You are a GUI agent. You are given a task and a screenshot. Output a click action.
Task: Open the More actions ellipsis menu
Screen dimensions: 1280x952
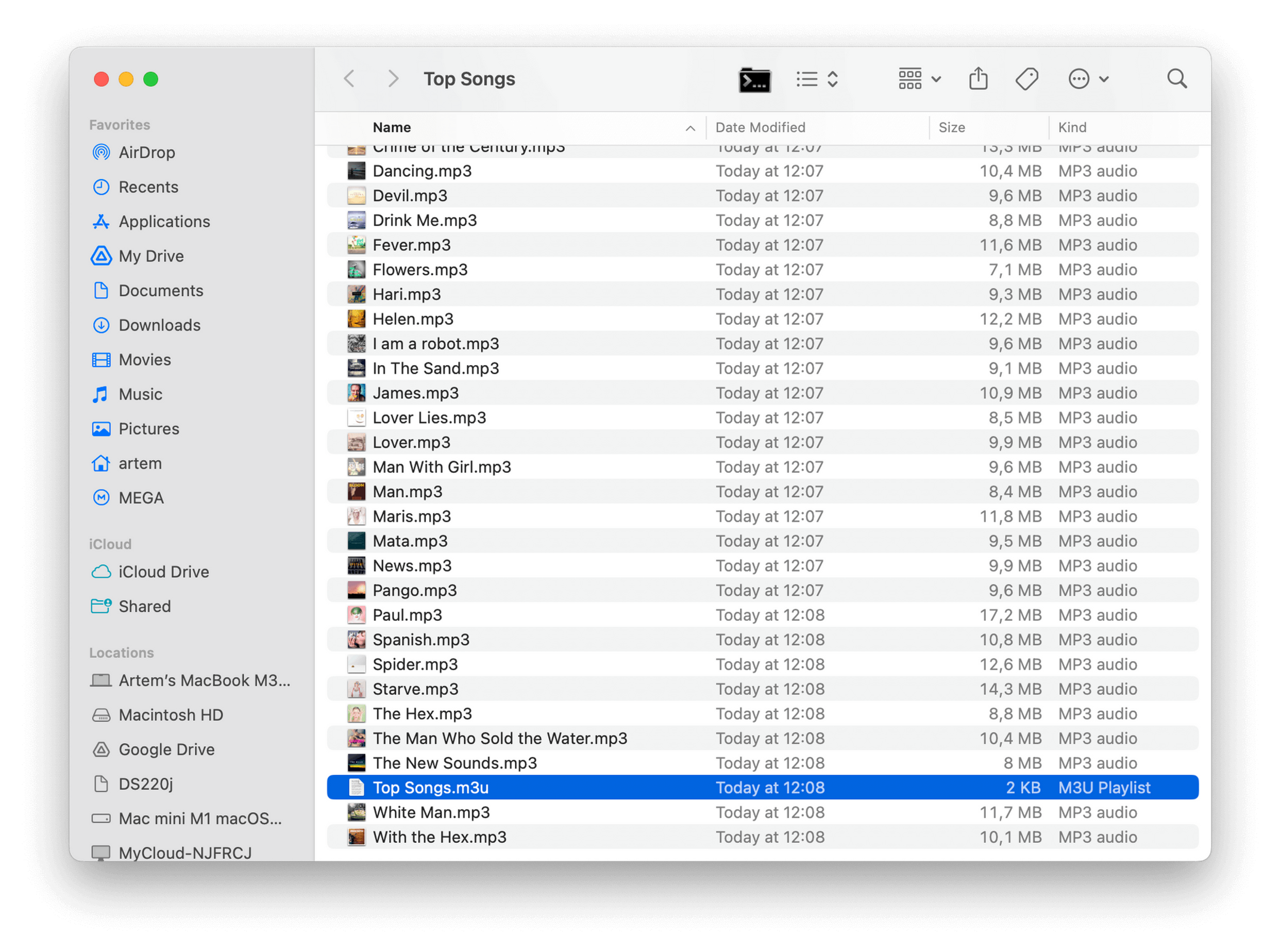point(1088,79)
